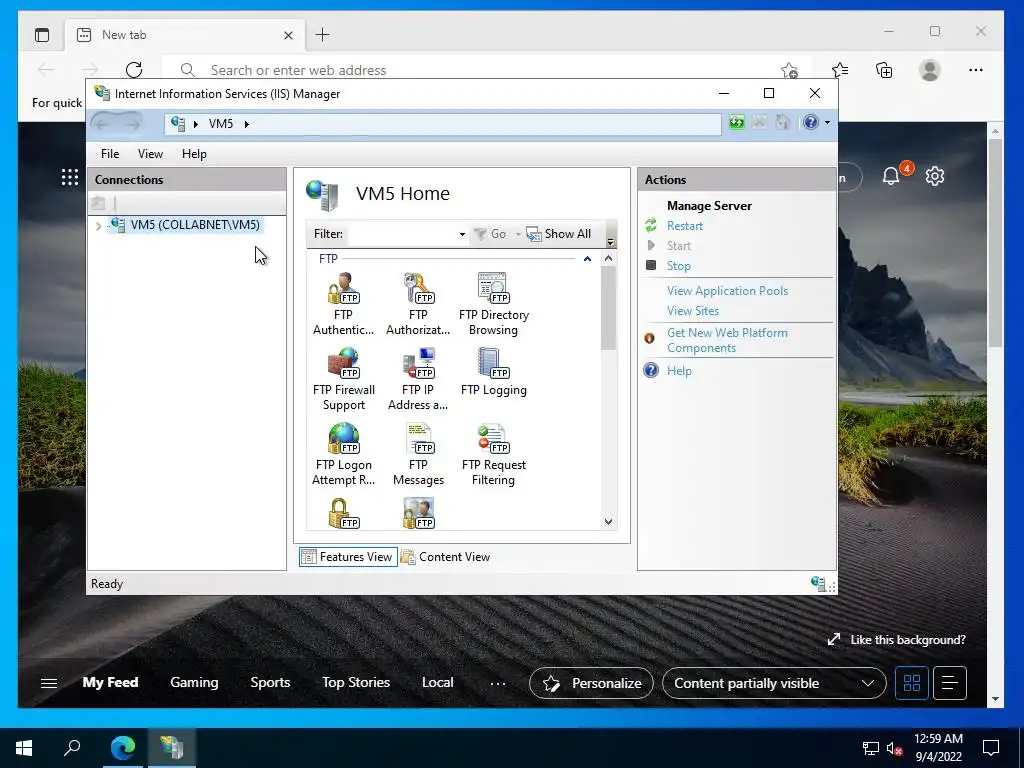
Task: Click the Restart server icon in Actions pane
Action: 651,225
